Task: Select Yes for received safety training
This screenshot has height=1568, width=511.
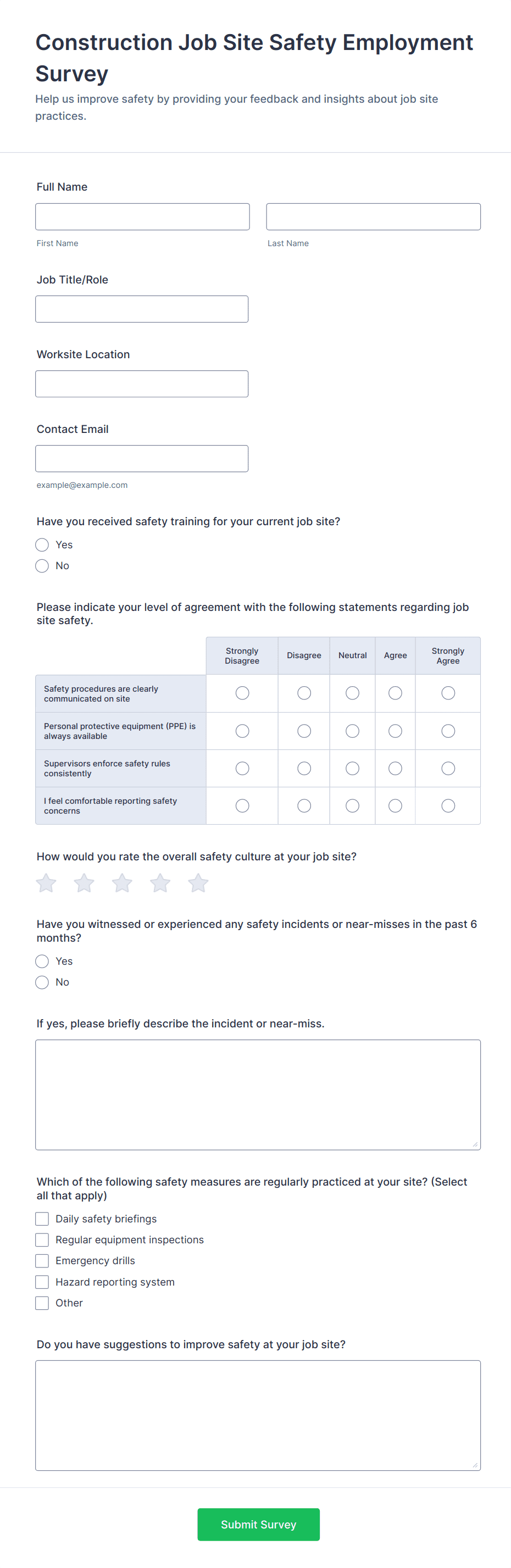Action: tap(42, 545)
